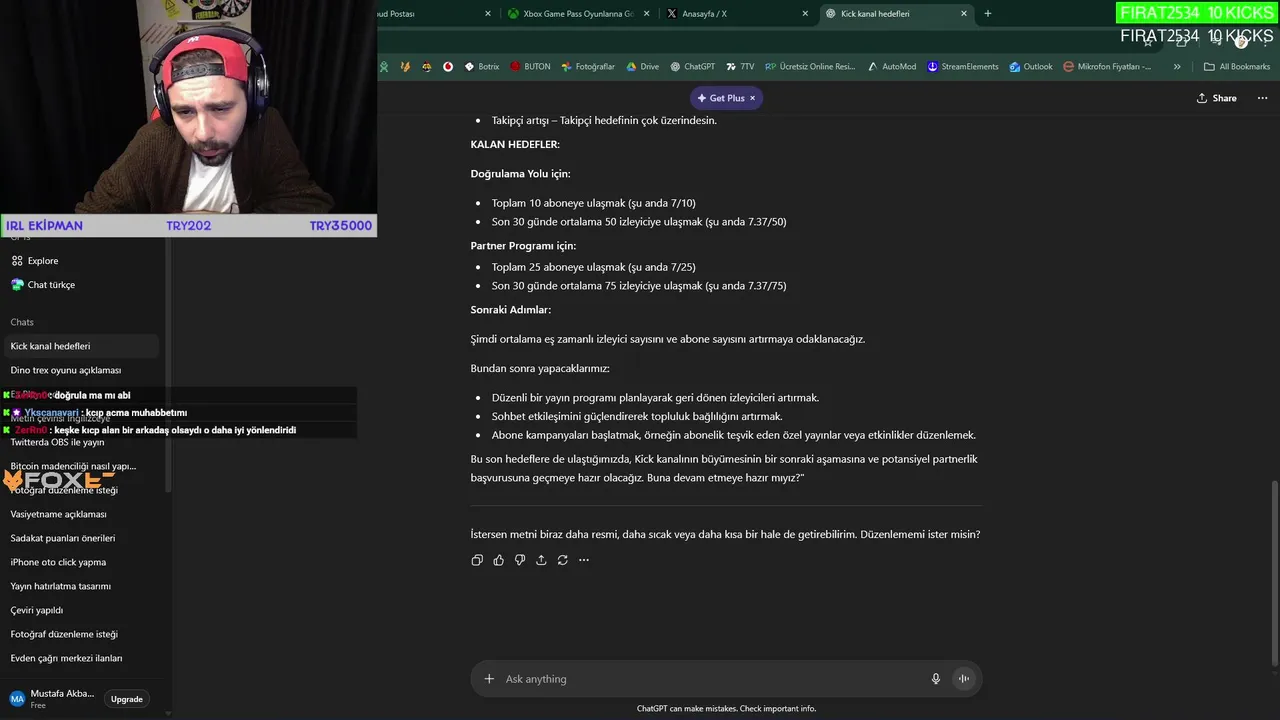Open a new browser tab

988,14
